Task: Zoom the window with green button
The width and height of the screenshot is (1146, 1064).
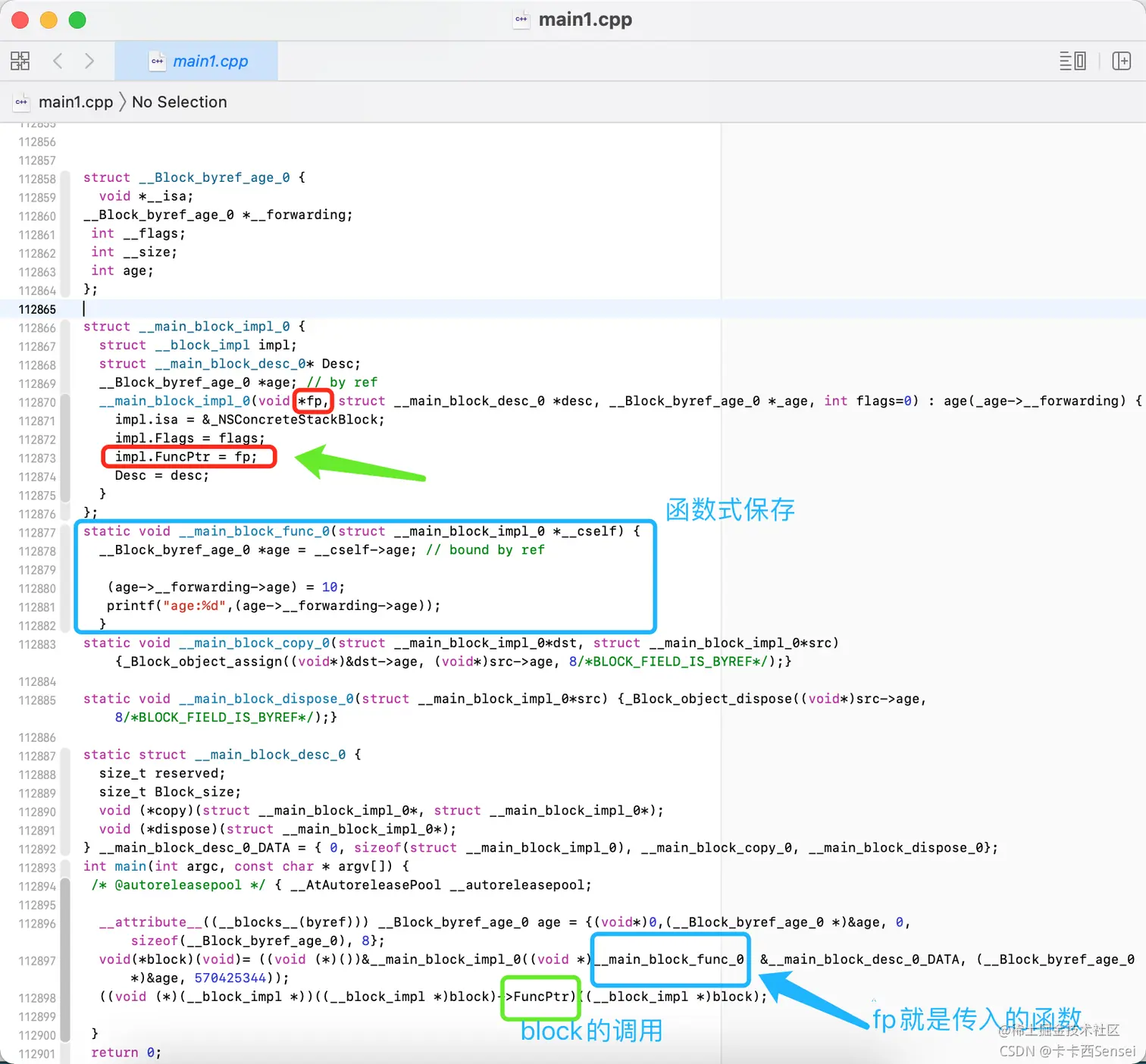Action: (77, 20)
